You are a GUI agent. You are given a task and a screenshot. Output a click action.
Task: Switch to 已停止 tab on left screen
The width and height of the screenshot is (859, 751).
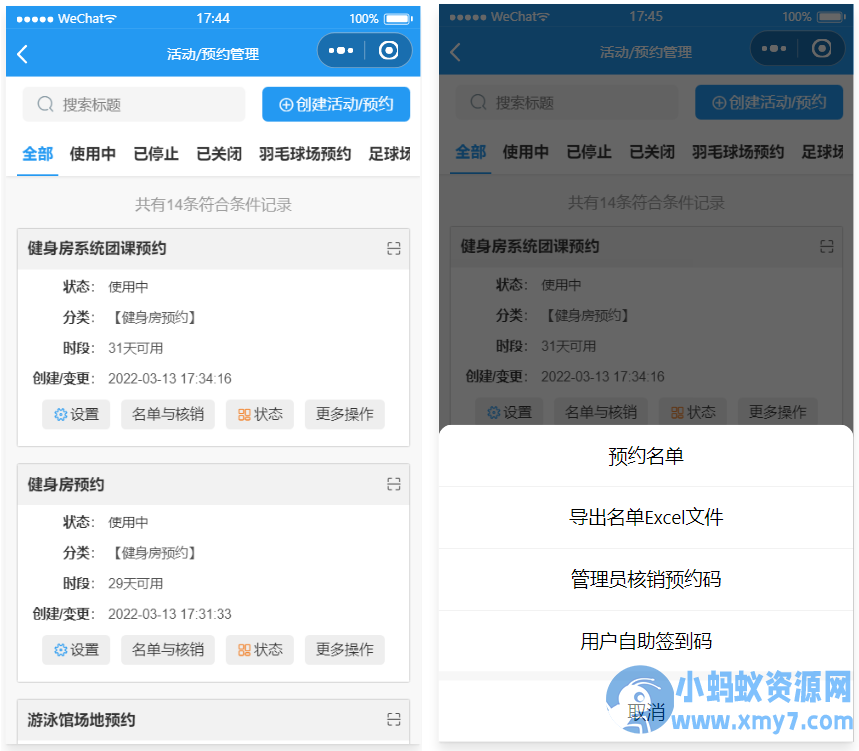(x=156, y=154)
